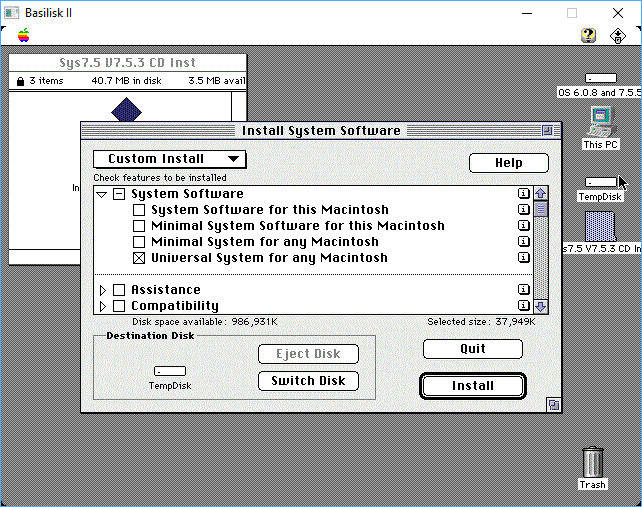Open the Application menu icon in the menu bar

click(617, 36)
